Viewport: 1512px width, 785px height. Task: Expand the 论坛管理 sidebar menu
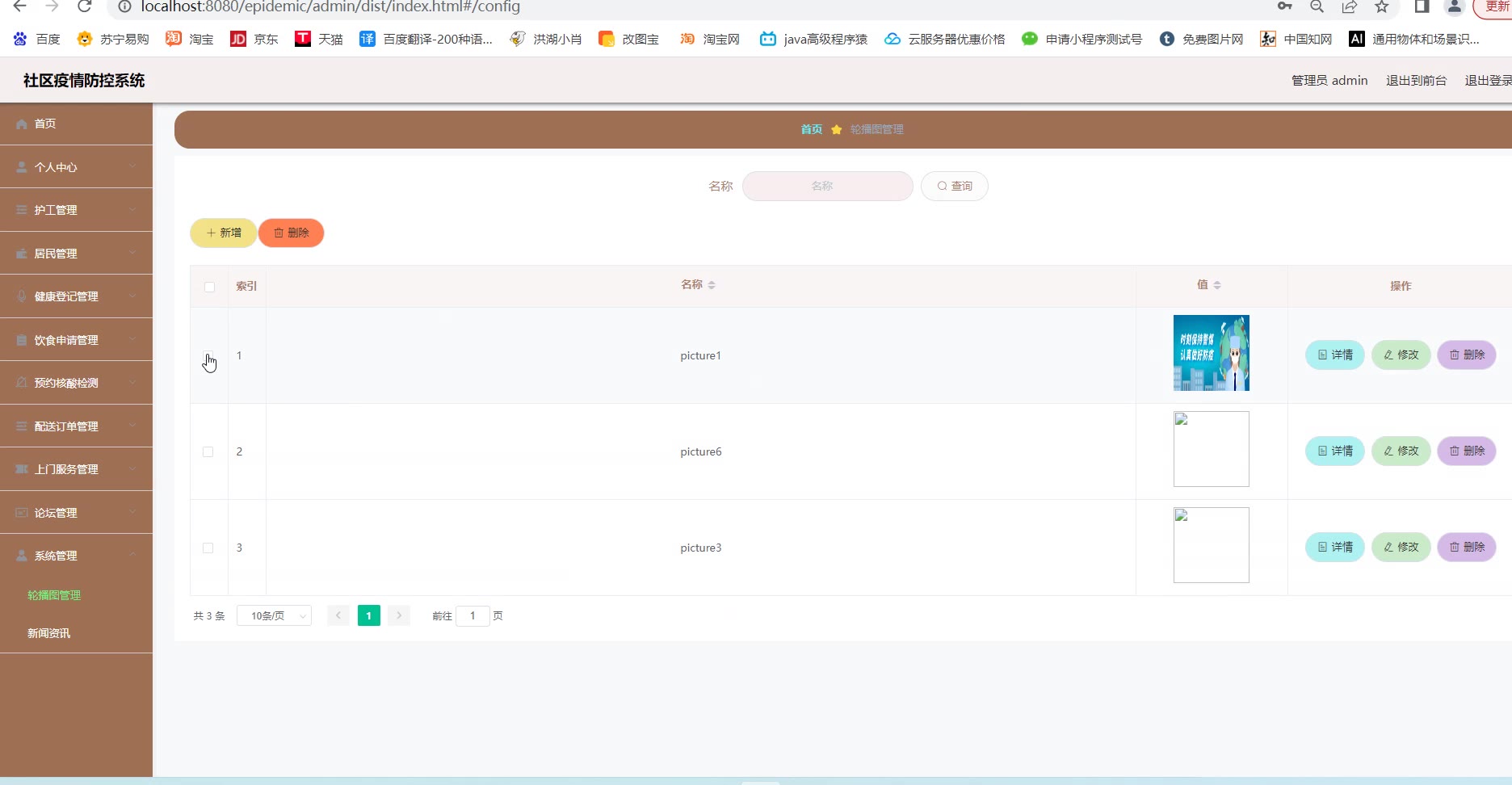tap(76, 513)
